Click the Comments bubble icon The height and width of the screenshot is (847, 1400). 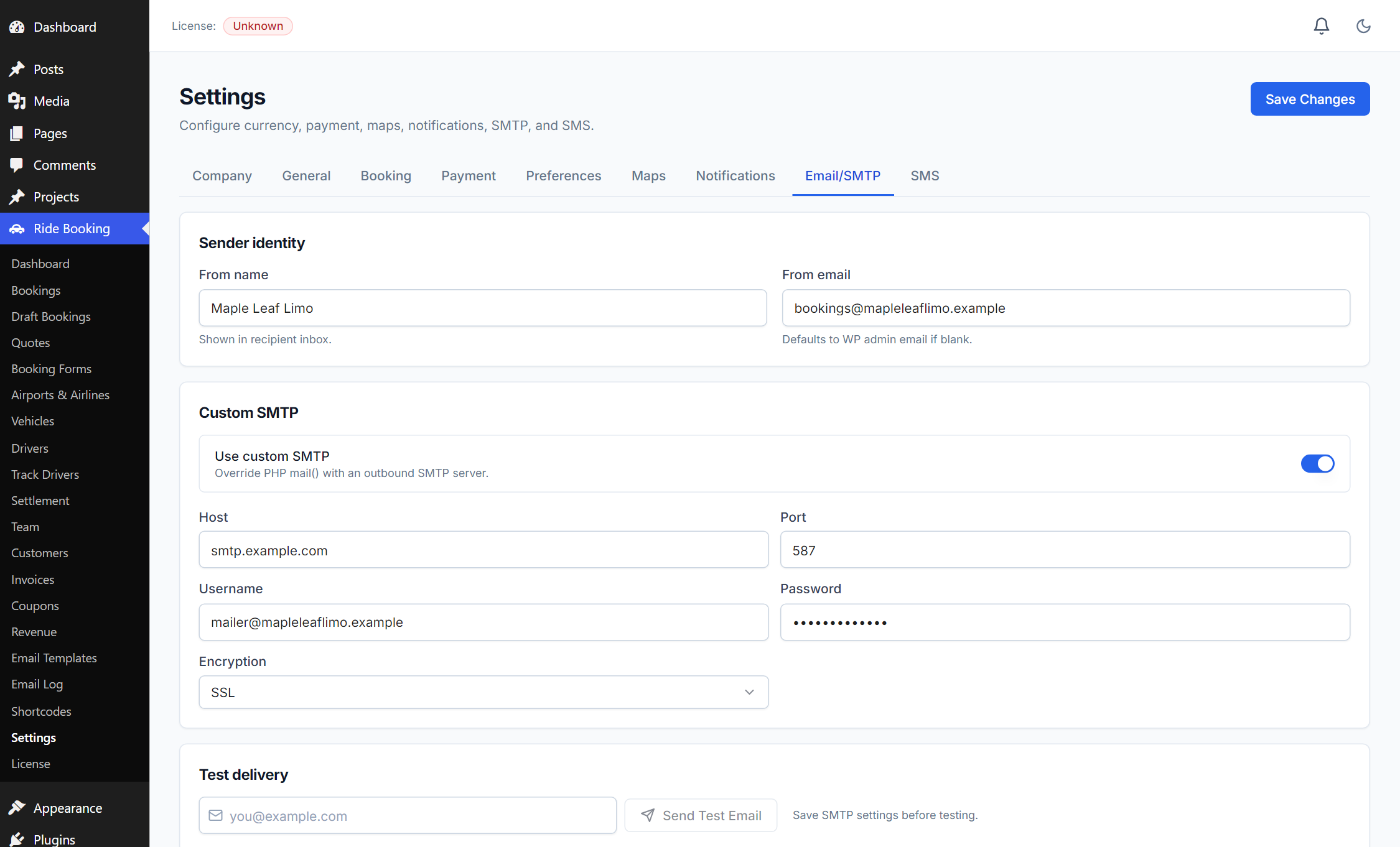coord(17,165)
